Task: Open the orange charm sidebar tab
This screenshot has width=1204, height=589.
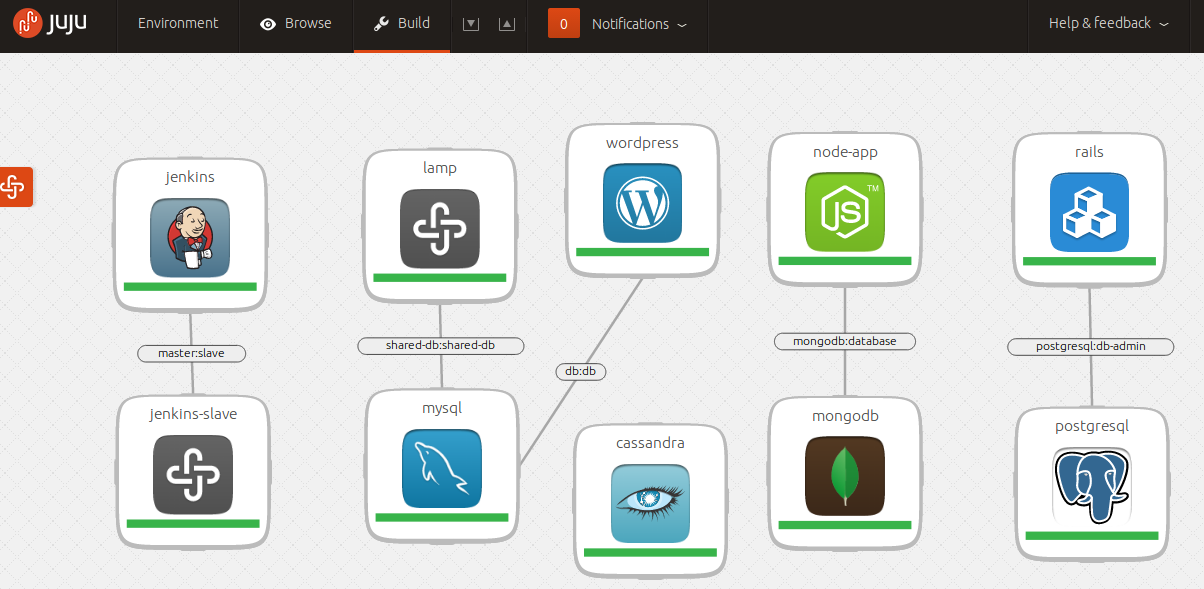Action: click(16, 186)
